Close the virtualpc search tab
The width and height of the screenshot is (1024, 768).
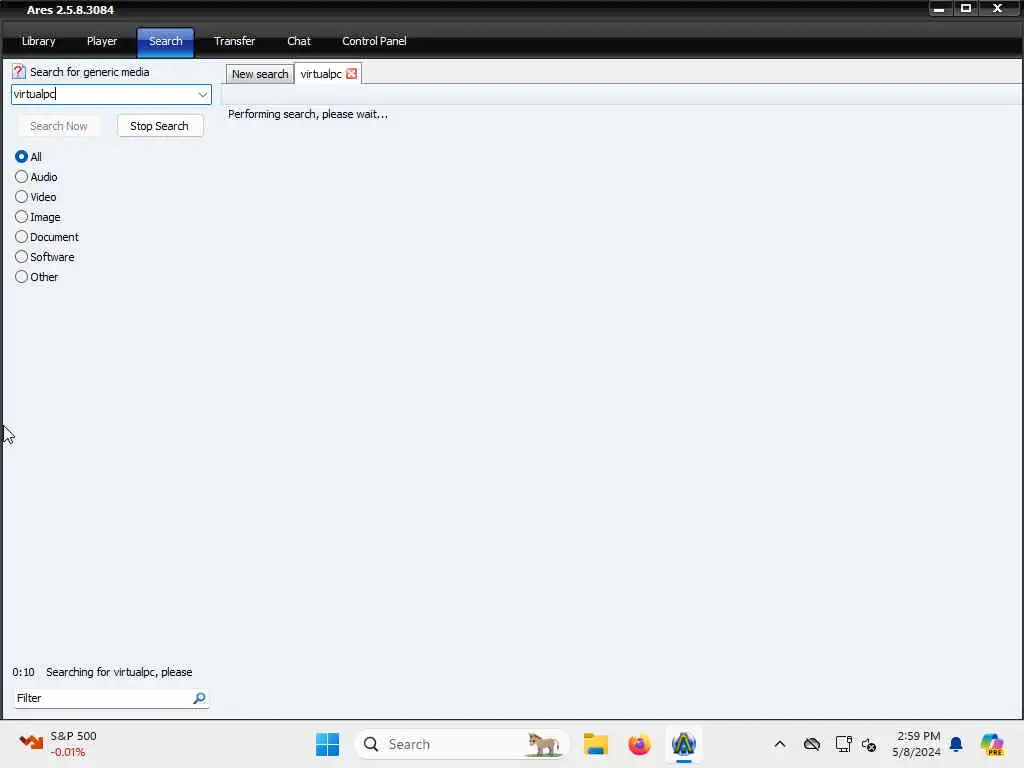point(351,74)
